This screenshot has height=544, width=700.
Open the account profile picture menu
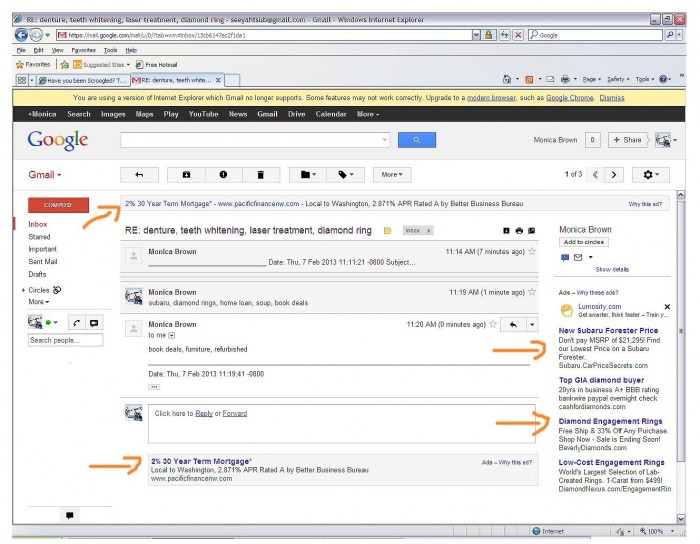coord(666,140)
